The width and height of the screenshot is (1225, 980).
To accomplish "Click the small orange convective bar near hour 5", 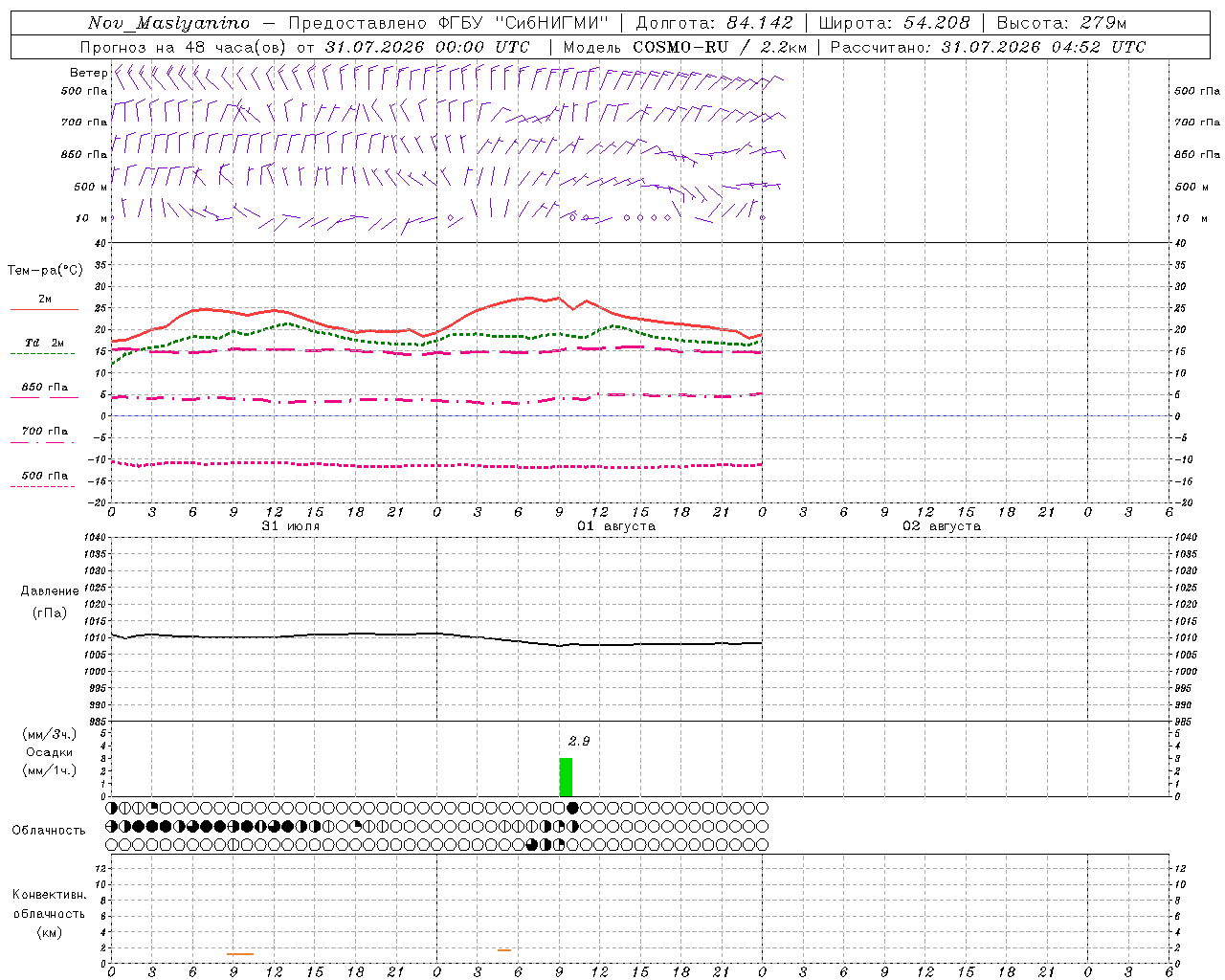I will (504, 950).
